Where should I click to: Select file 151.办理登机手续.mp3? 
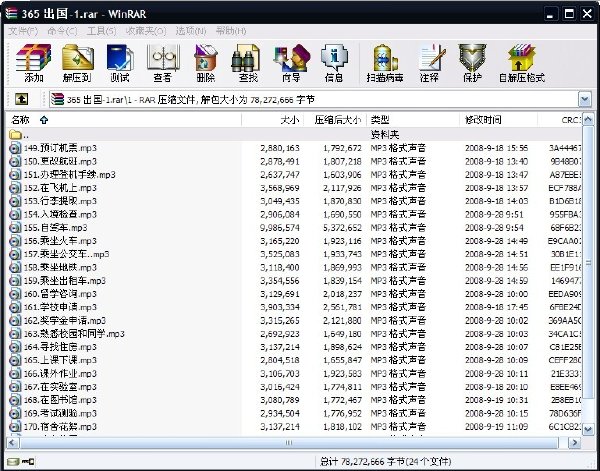69,175
